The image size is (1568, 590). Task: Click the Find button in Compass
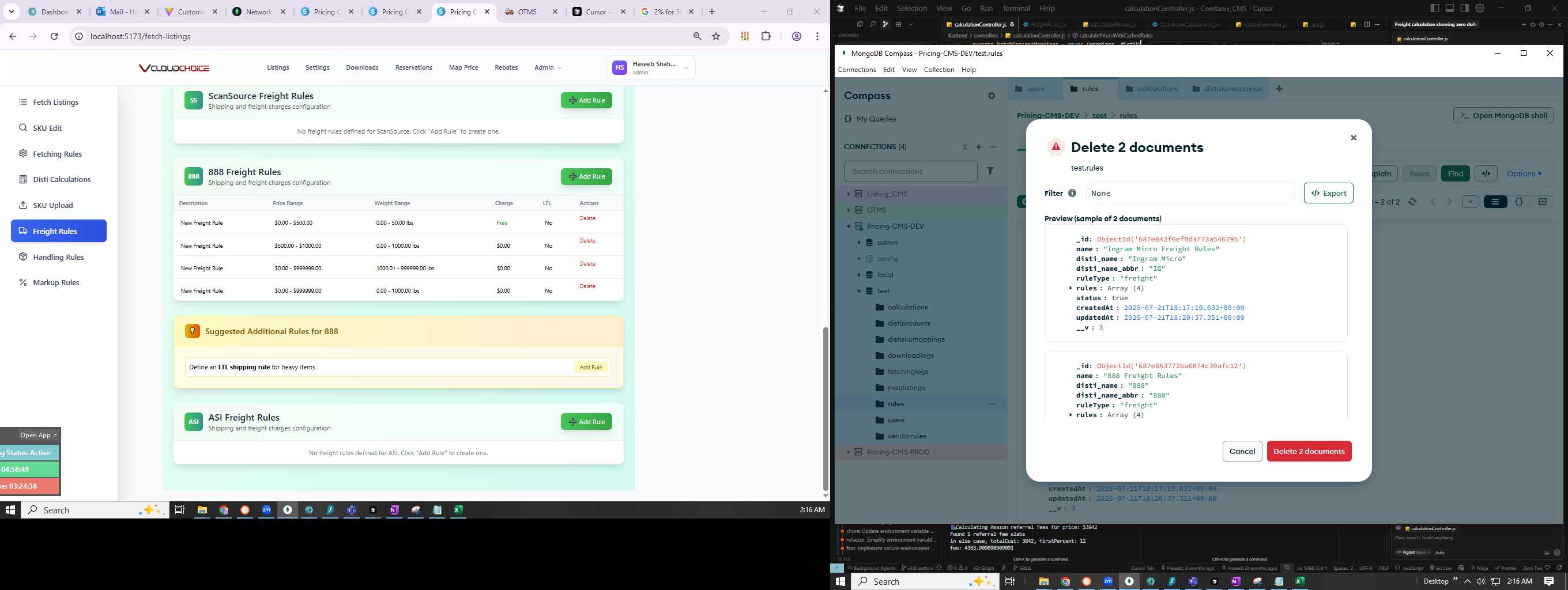(1455, 174)
